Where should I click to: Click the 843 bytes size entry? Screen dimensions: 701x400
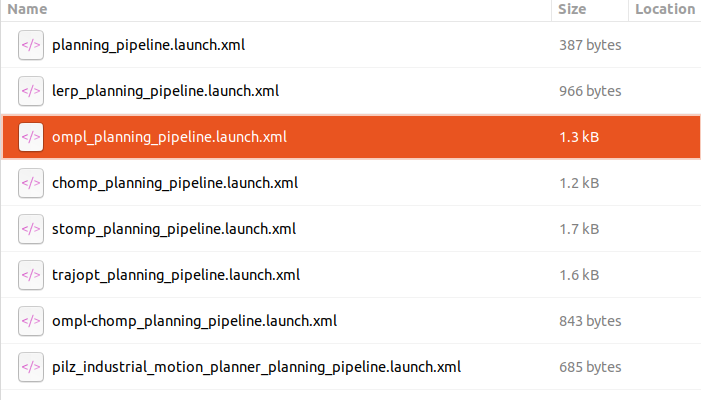pos(590,321)
